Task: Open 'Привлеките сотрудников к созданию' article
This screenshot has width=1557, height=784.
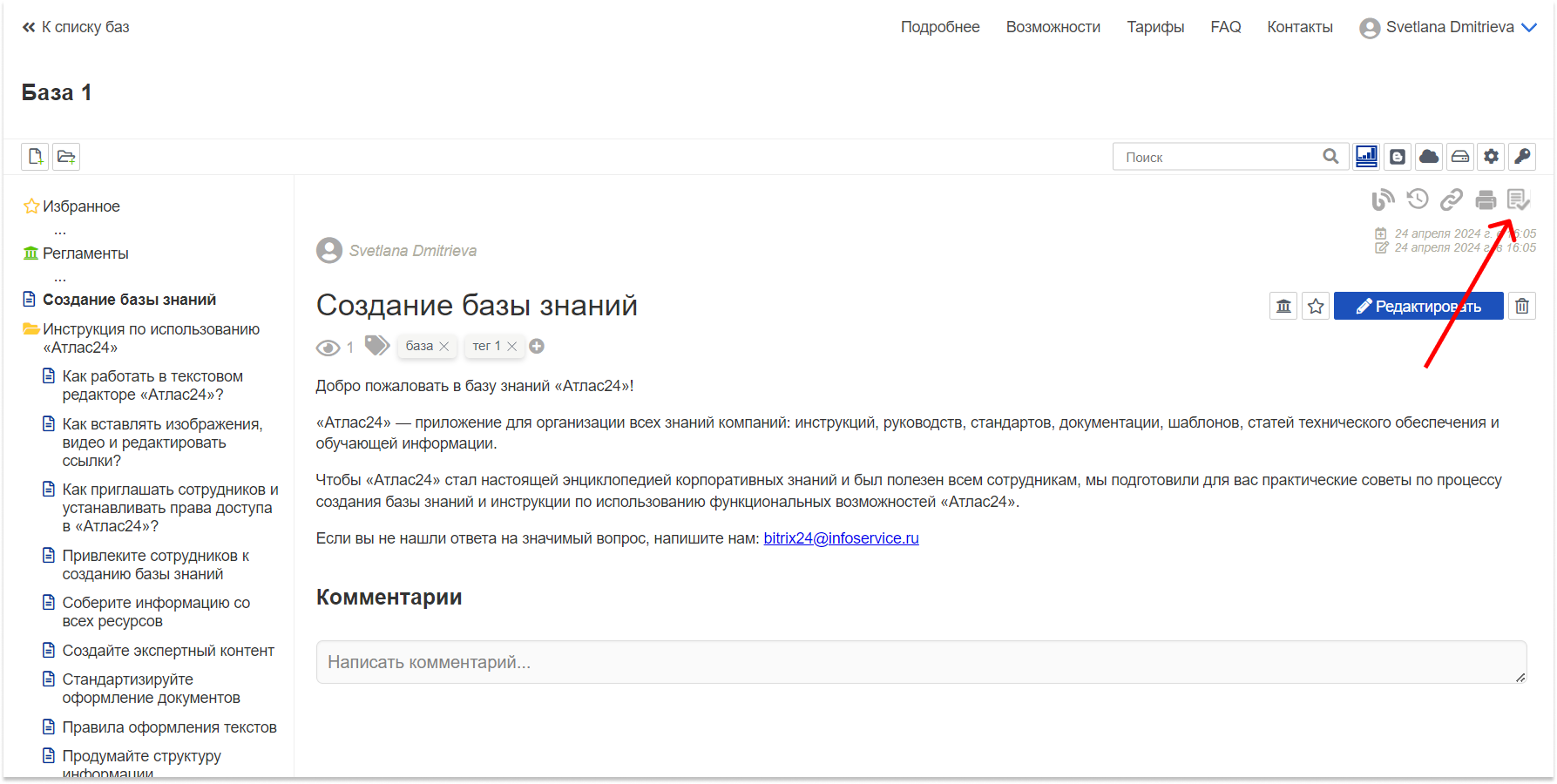Action: coord(155,564)
